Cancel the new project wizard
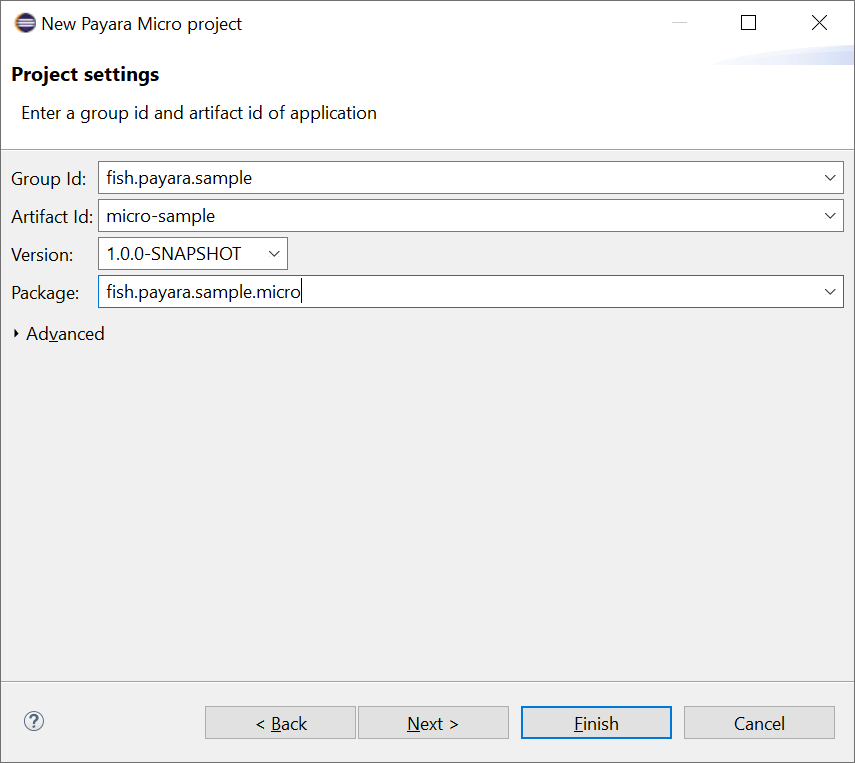Screen dimensions: 855x763 coord(759,723)
